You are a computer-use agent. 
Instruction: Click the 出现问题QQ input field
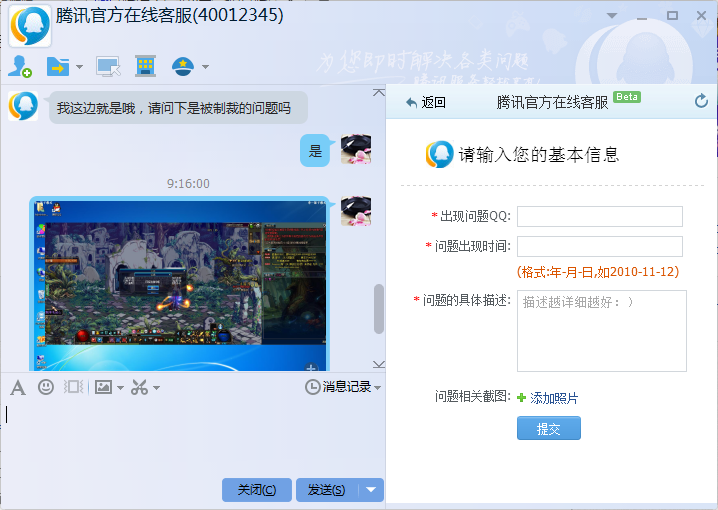click(x=599, y=216)
